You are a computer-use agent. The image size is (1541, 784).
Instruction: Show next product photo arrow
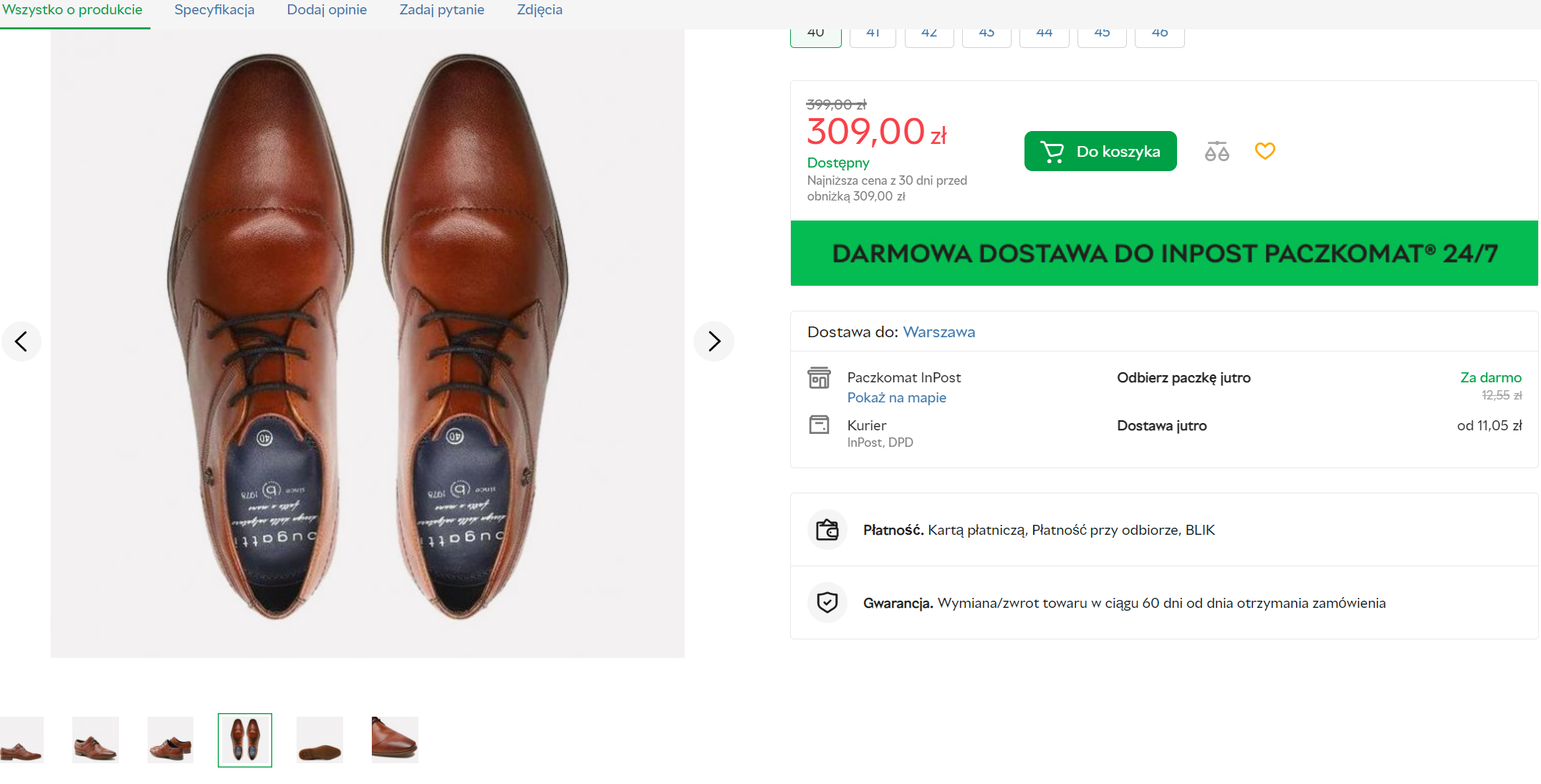(x=714, y=342)
